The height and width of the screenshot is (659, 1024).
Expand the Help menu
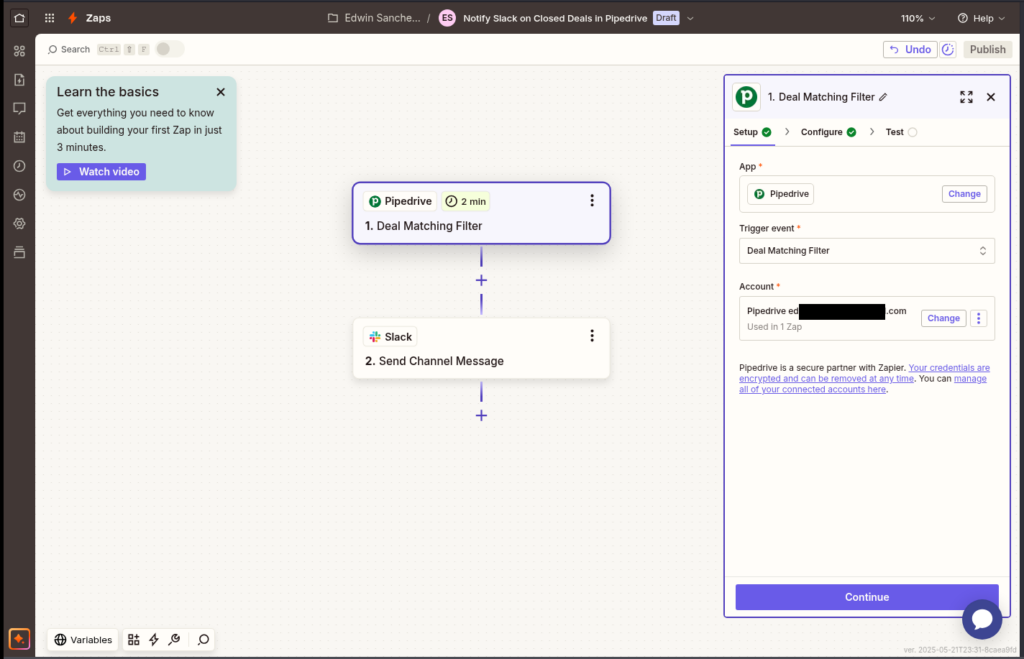pyautogui.click(x=982, y=18)
